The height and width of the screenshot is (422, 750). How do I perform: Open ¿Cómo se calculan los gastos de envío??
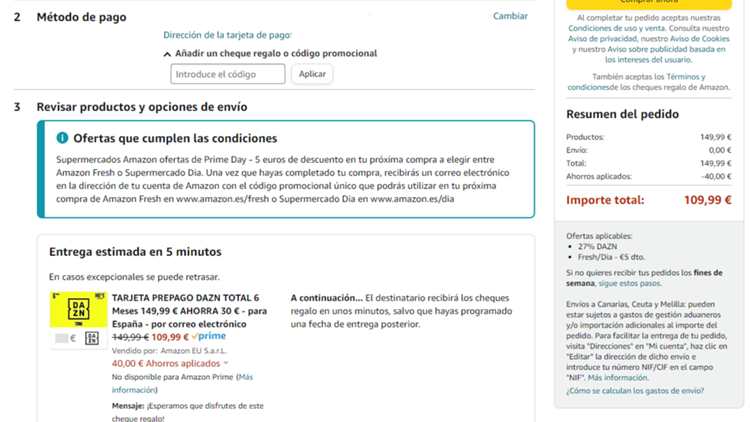[x=635, y=390]
